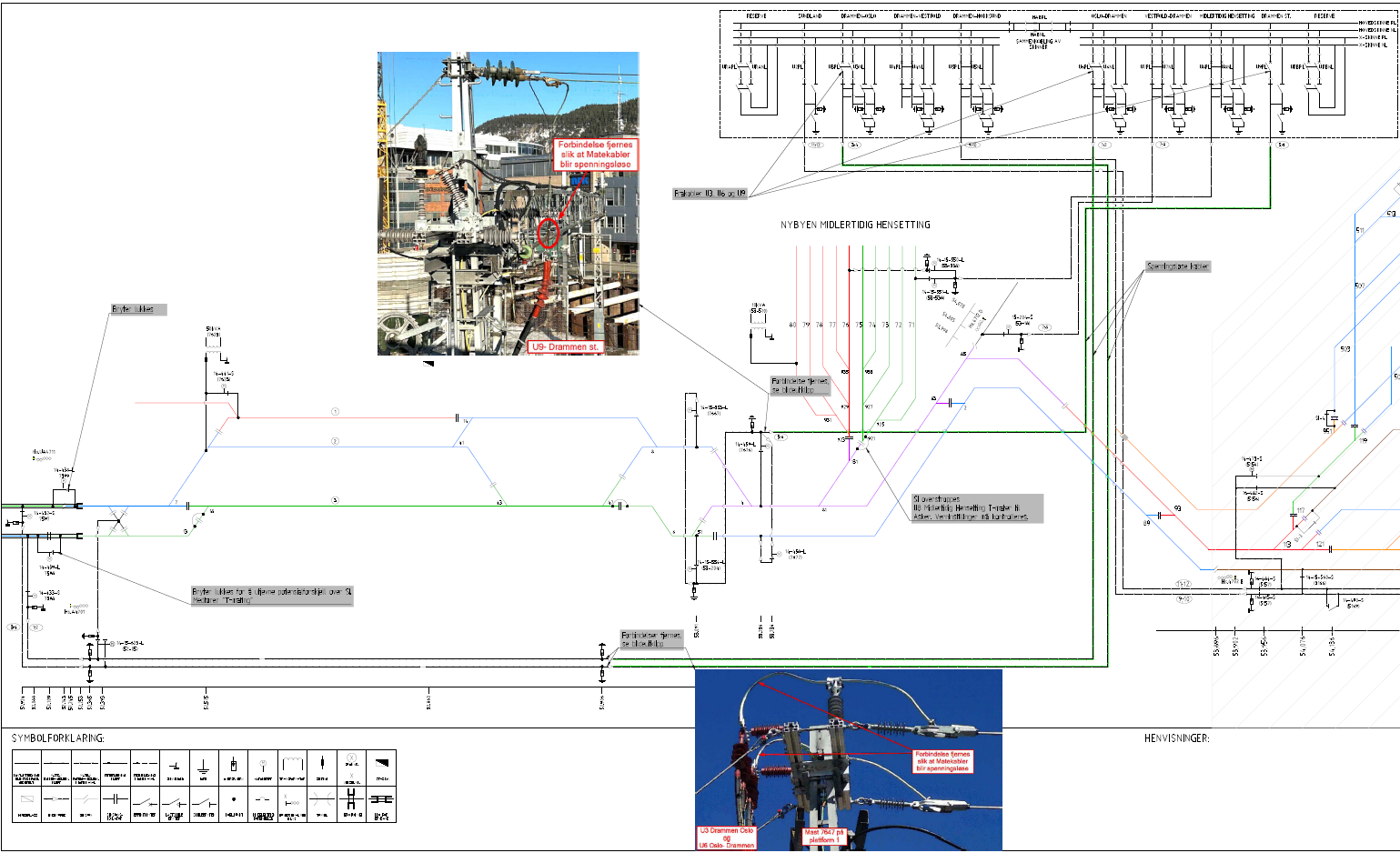Click track number 75 label

pos(859,325)
